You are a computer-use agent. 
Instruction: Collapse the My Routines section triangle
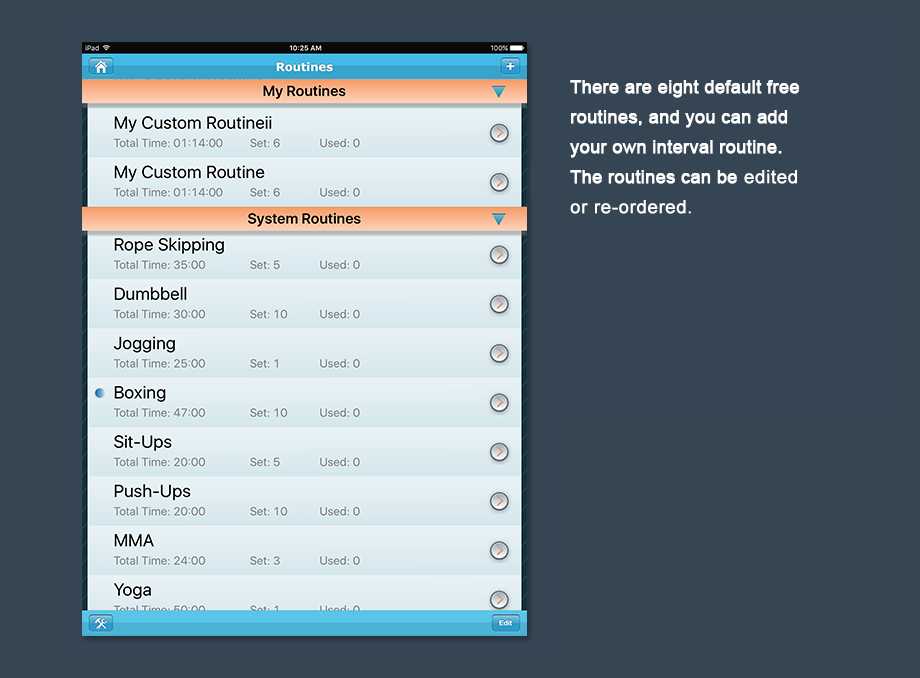(x=499, y=92)
